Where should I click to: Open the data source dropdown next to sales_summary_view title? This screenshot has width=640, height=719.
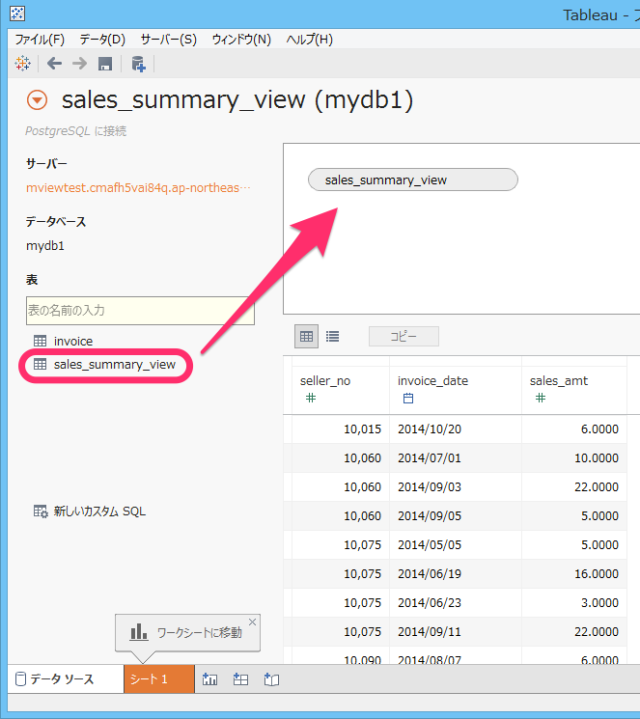37,100
